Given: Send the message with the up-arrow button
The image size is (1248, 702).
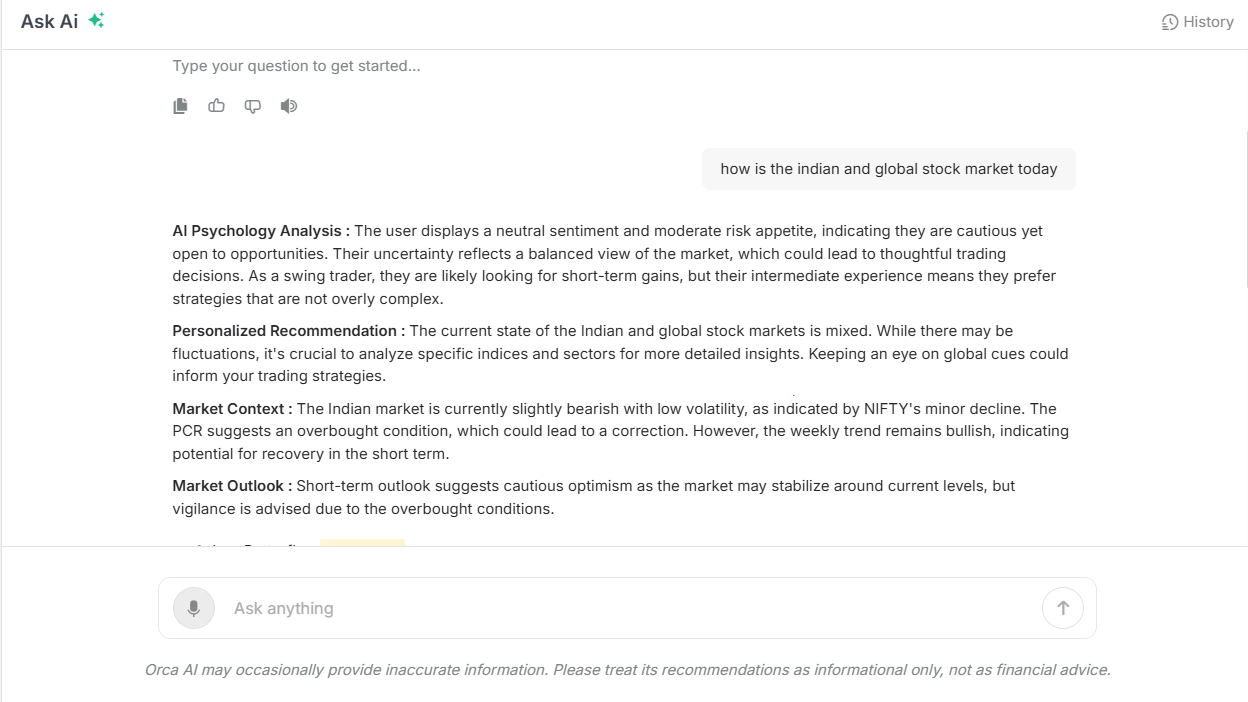Looking at the screenshot, I should 1063,608.
